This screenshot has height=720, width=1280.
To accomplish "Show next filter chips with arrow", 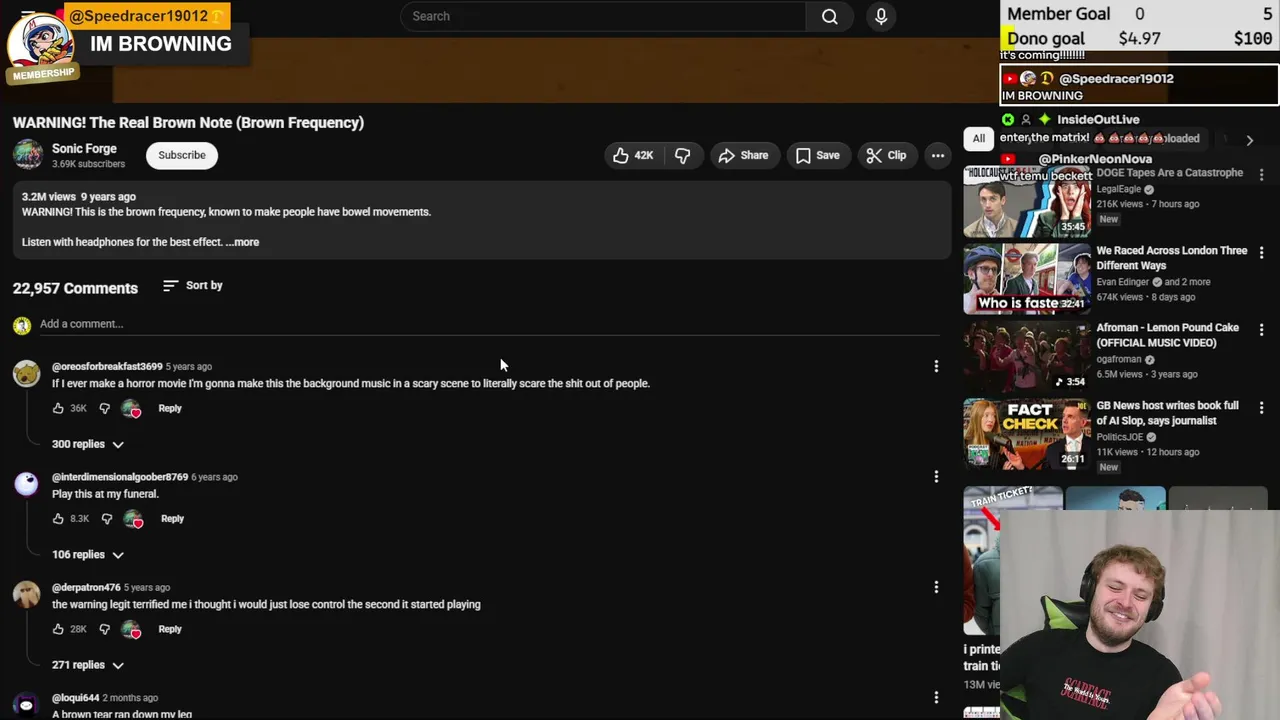I will click(x=1249, y=140).
